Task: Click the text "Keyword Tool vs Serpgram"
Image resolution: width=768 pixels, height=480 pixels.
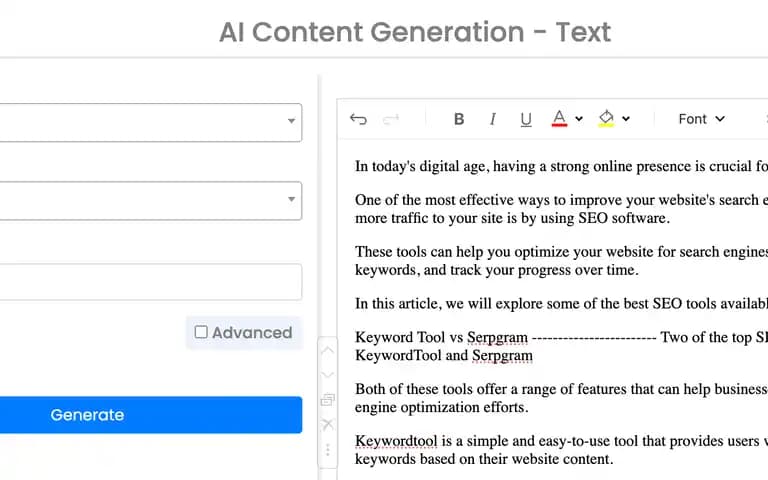Action: (x=441, y=337)
